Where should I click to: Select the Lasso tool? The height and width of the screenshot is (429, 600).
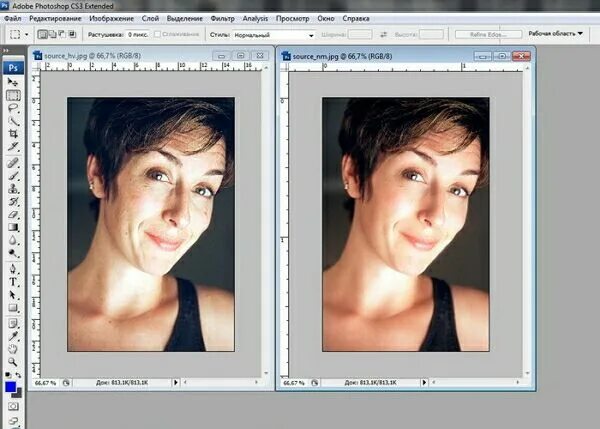(x=13, y=109)
